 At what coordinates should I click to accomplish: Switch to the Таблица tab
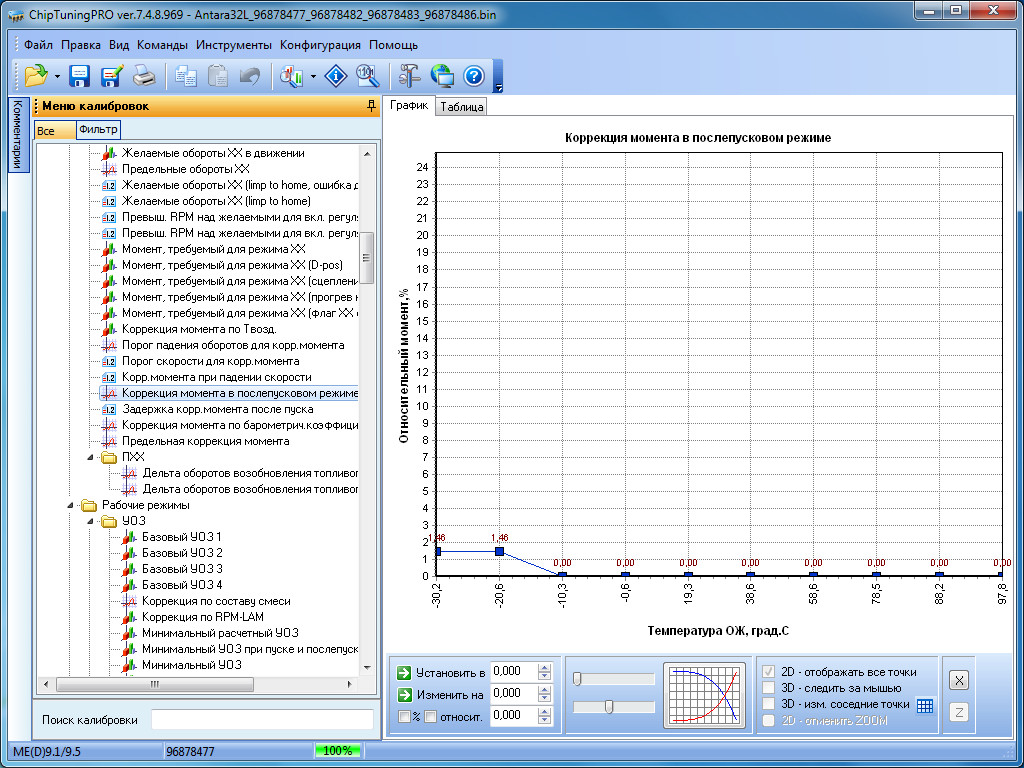tap(461, 107)
